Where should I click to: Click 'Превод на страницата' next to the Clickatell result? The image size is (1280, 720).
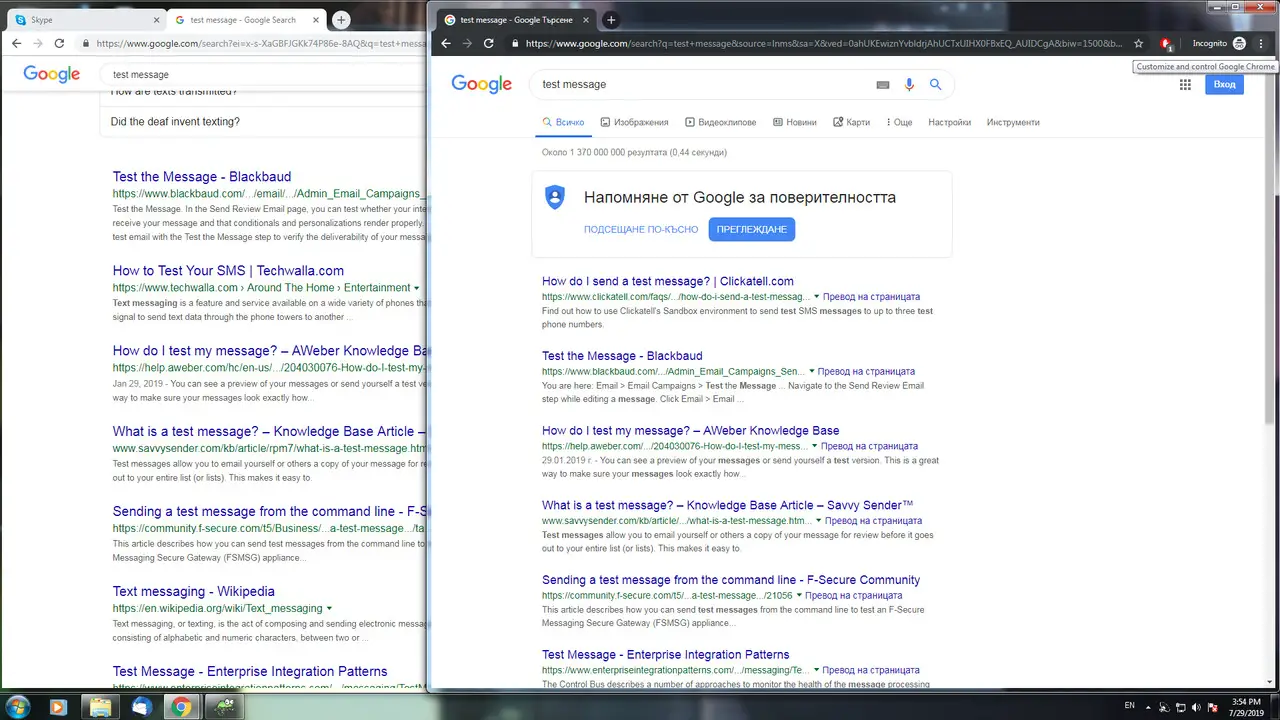pos(871,297)
